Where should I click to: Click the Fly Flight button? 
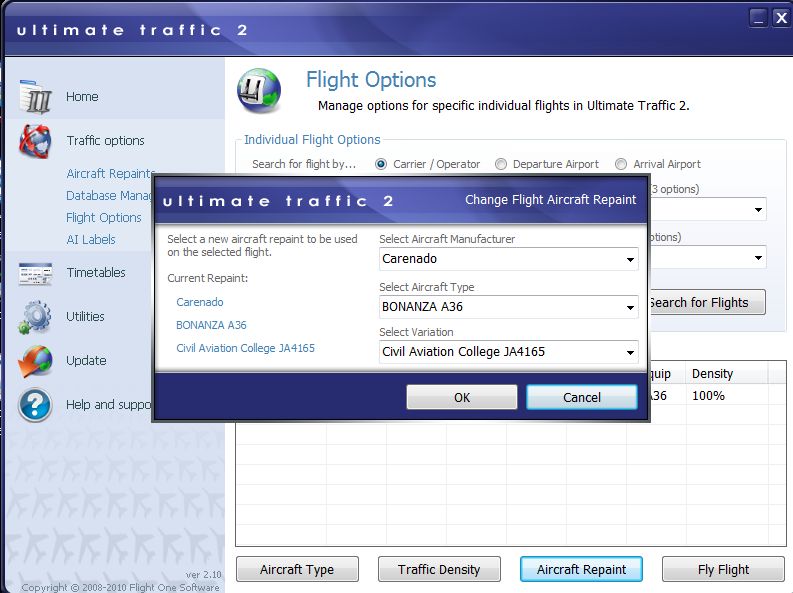coord(723,569)
